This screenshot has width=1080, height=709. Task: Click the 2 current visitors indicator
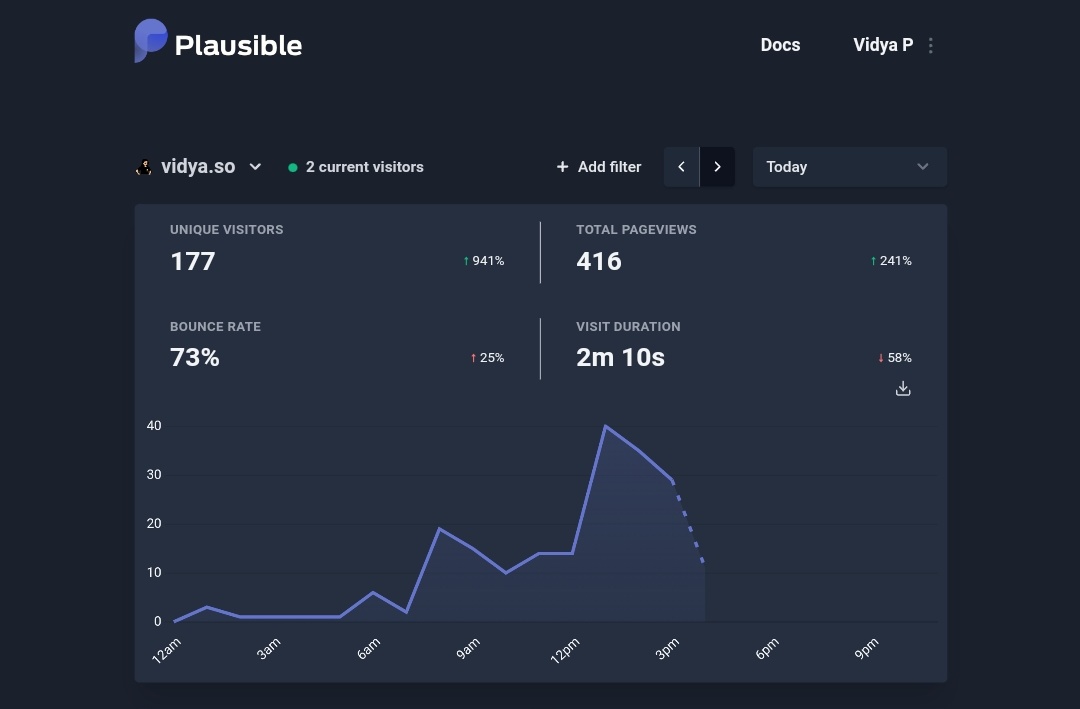(364, 167)
